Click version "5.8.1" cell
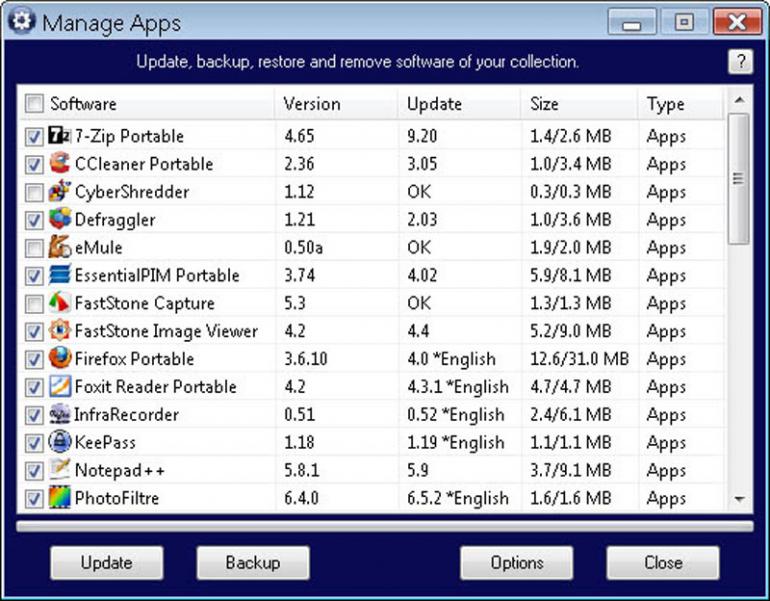 pyautogui.click(x=302, y=470)
